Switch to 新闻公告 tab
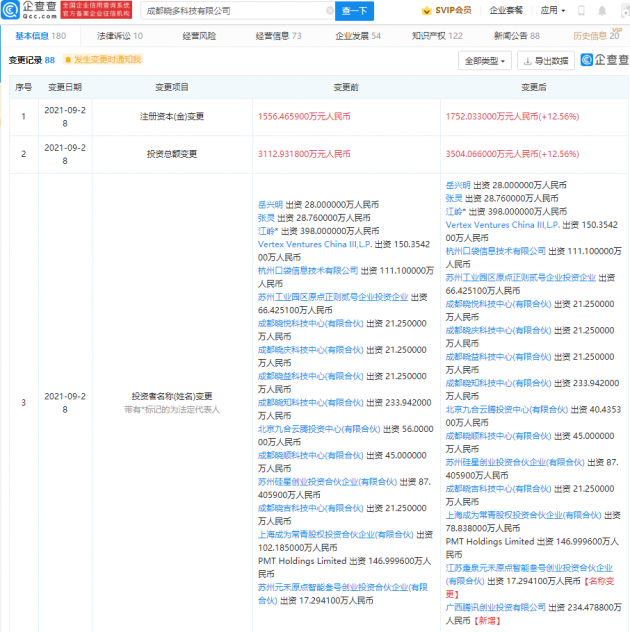Viewport: 630px width, 632px height. click(x=517, y=36)
